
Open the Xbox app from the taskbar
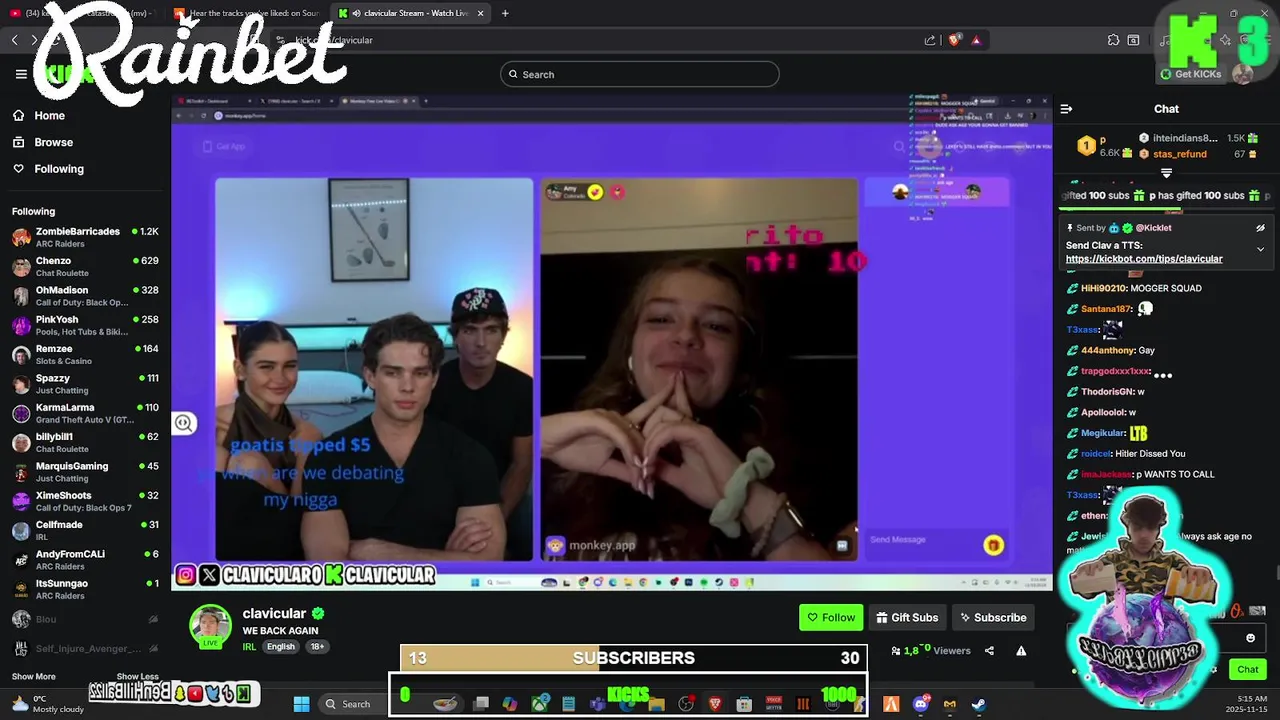pos(541,704)
